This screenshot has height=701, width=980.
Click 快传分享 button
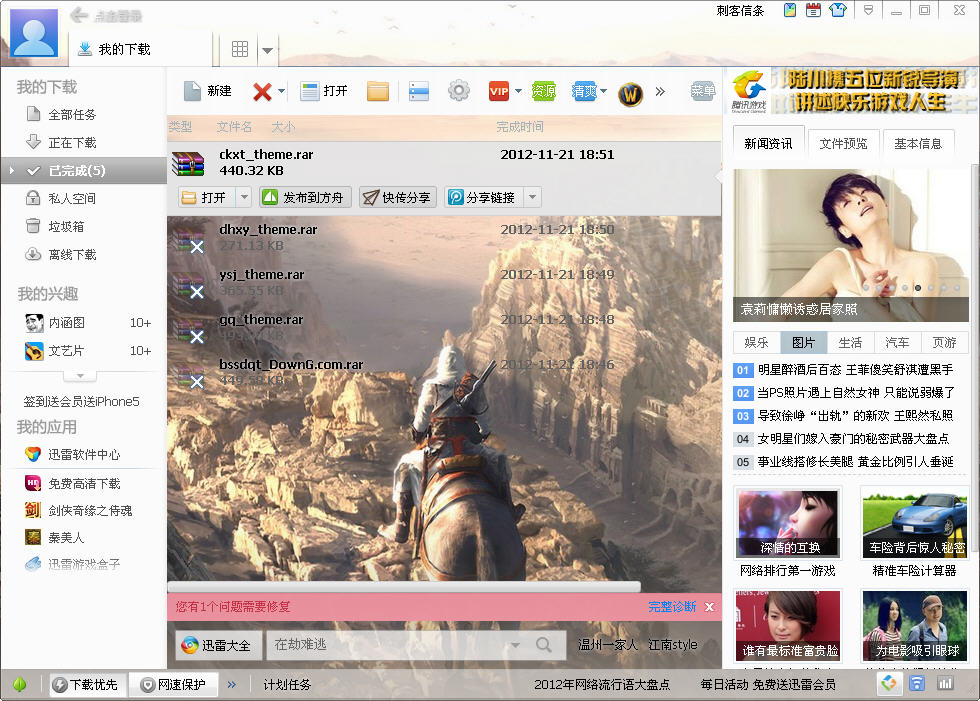click(x=398, y=197)
